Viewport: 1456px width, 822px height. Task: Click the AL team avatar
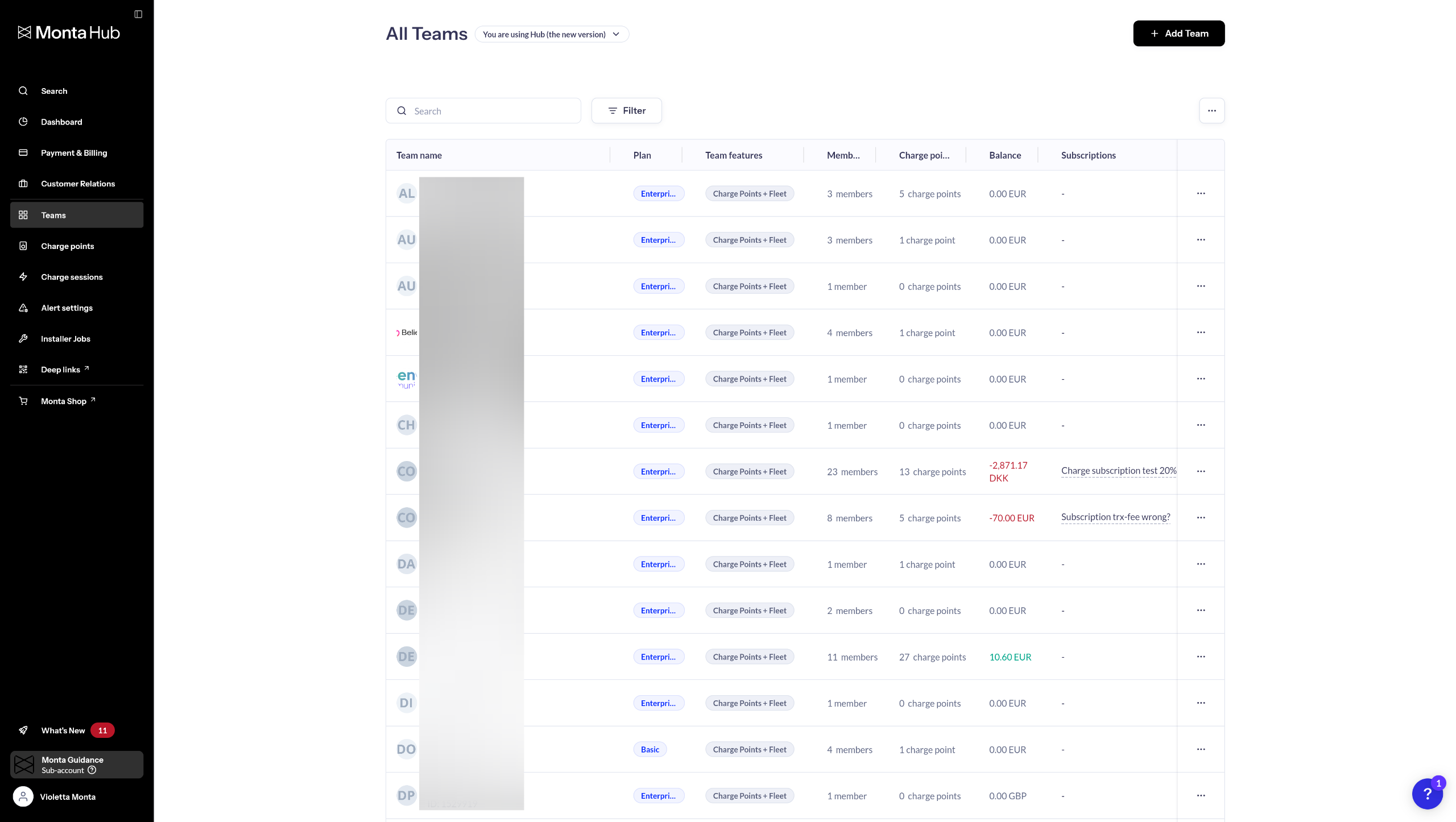(x=406, y=194)
